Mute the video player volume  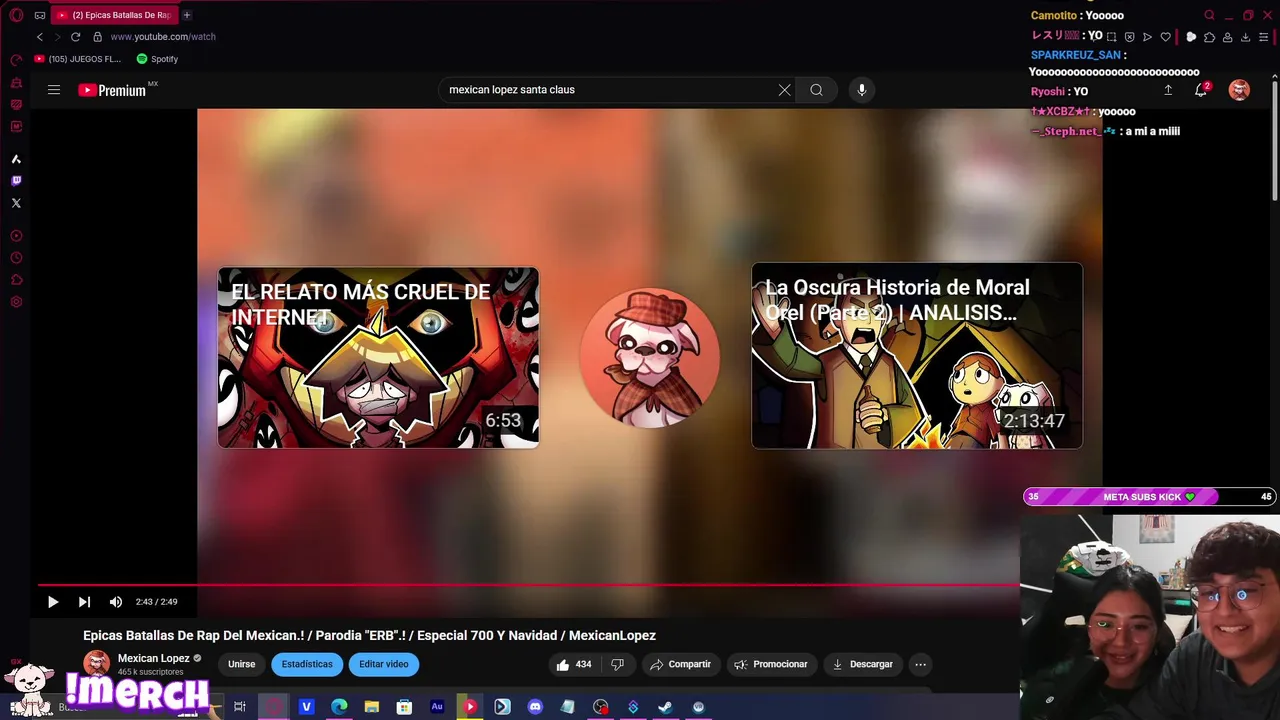coord(116,602)
